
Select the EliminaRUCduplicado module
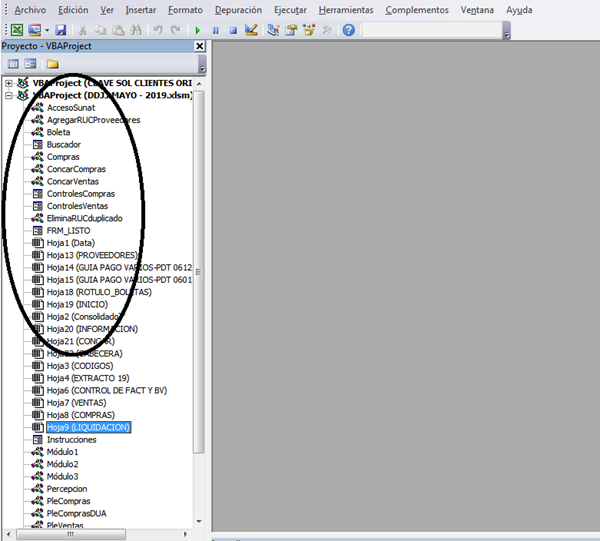(85, 218)
